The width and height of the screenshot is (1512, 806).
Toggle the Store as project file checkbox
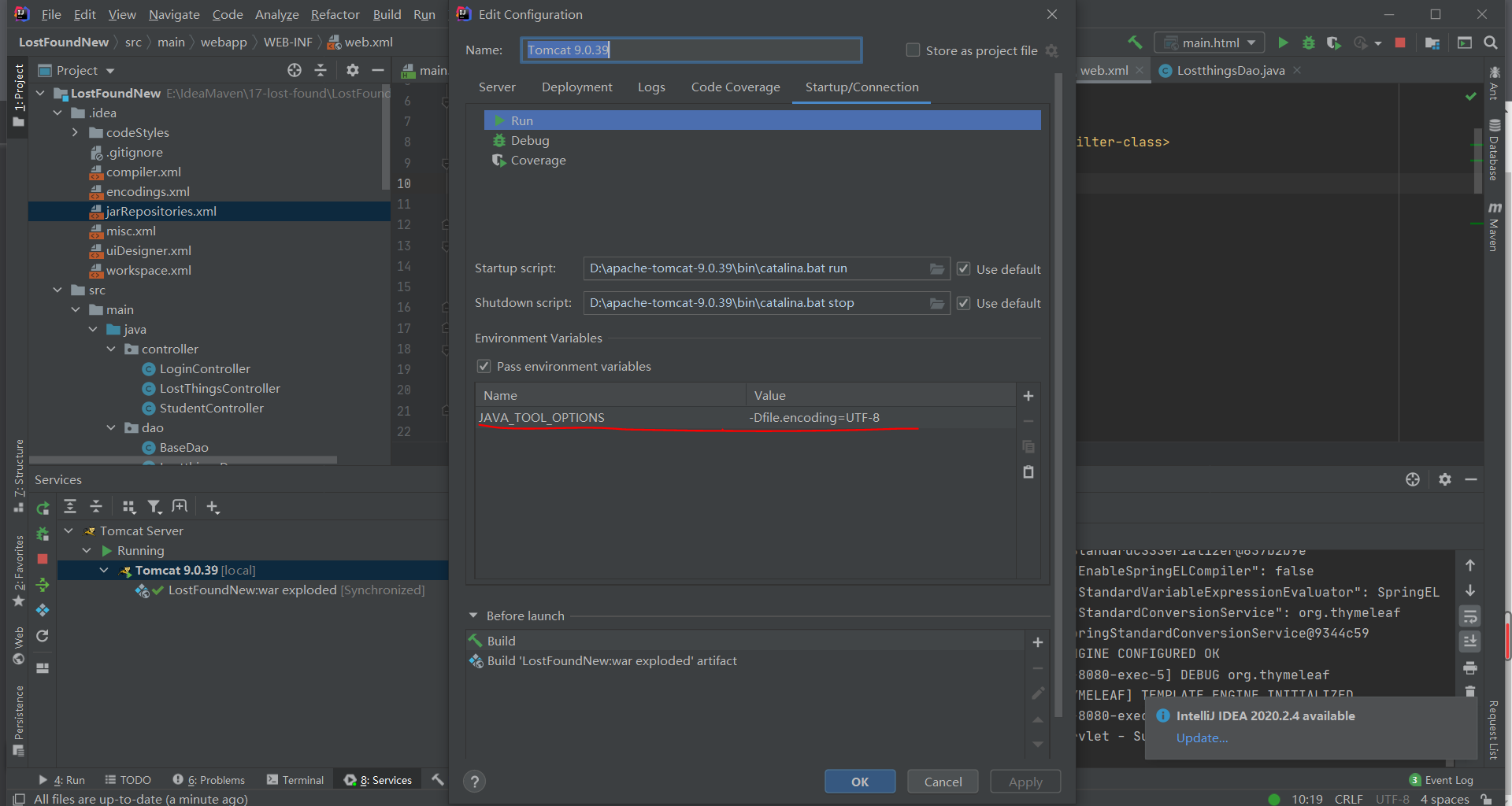click(x=913, y=50)
